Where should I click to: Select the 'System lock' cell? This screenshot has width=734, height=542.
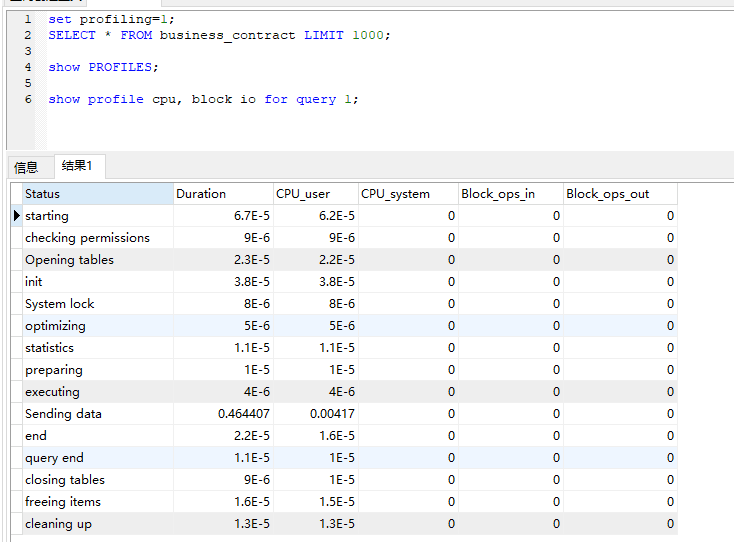pos(98,304)
